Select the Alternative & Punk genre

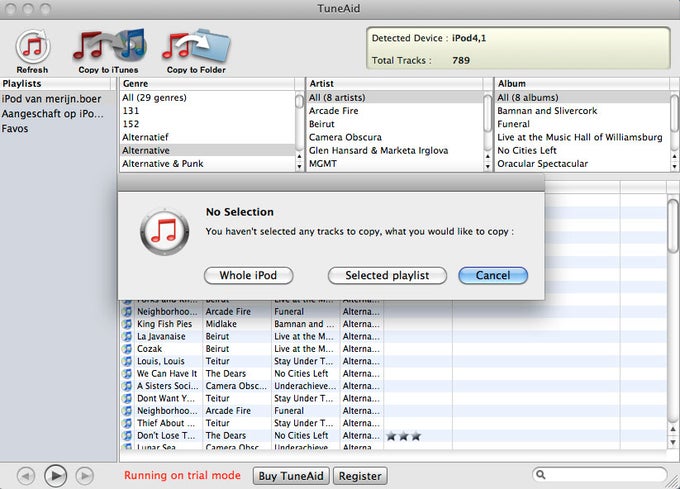207,163
